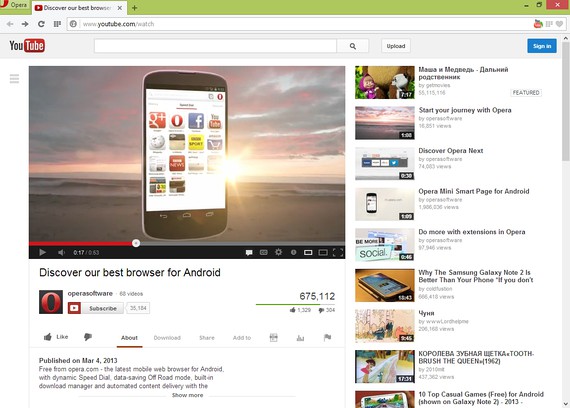The width and height of the screenshot is (570, 408).
Task: Mute the video with the speaker icon
Action: pyautogui.click(x=61, y=252)
